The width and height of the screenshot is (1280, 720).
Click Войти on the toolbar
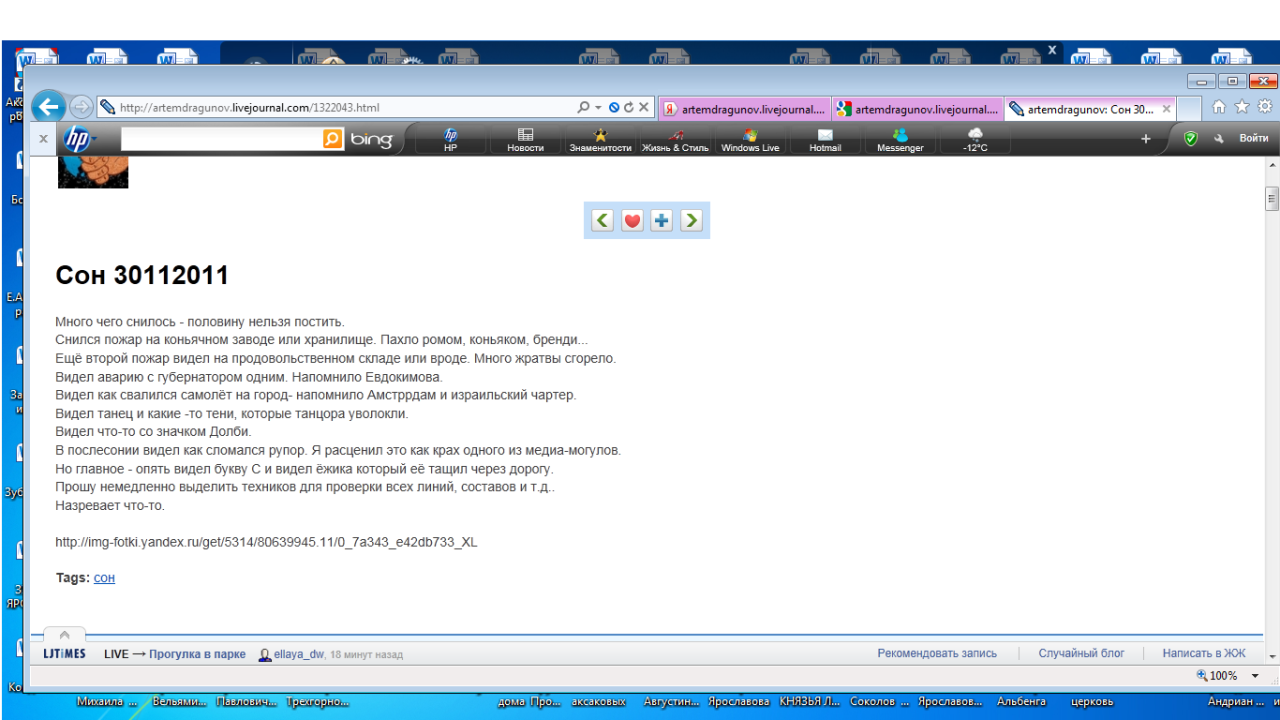tap(1254, 139)
